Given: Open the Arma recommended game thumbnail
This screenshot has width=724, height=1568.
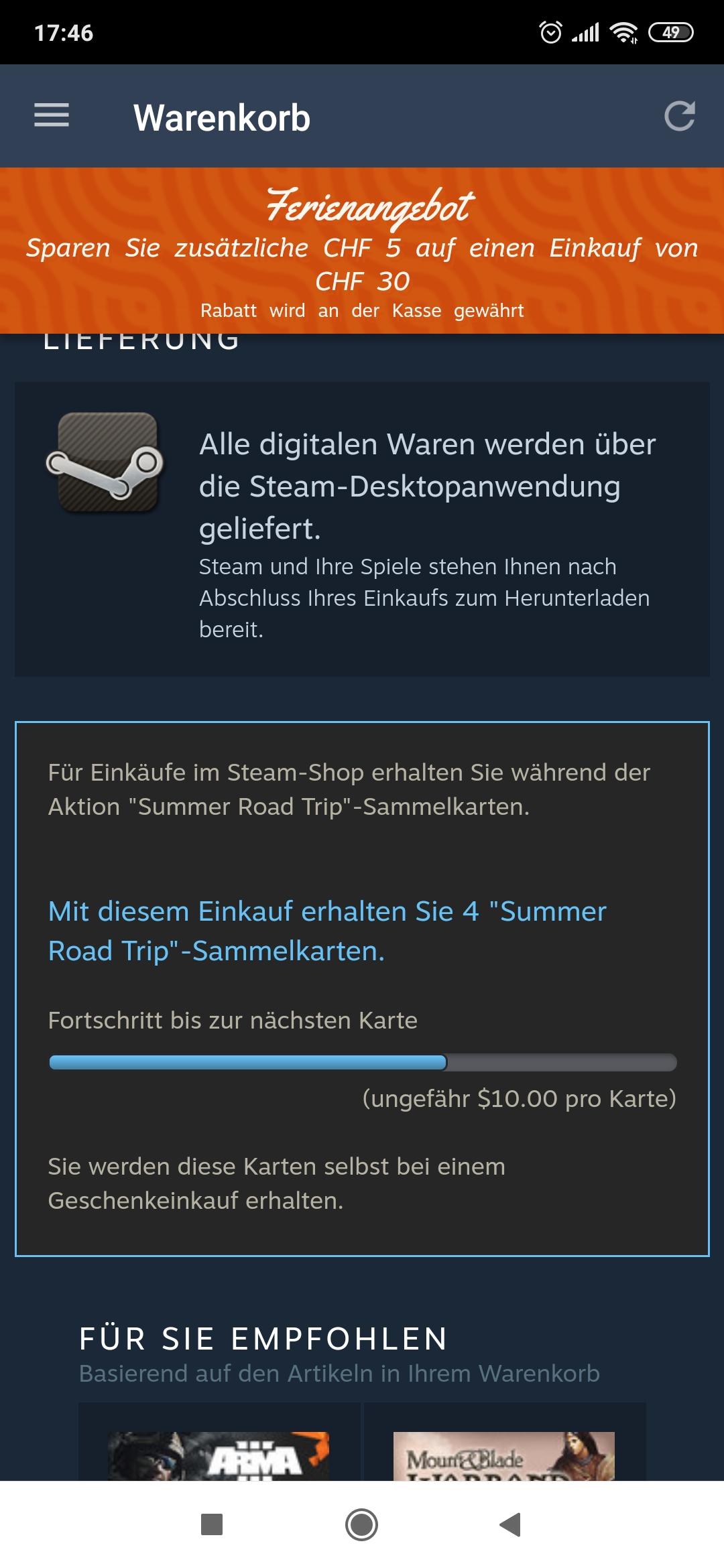Looking at the screenshot, I should coord(219,1455).
